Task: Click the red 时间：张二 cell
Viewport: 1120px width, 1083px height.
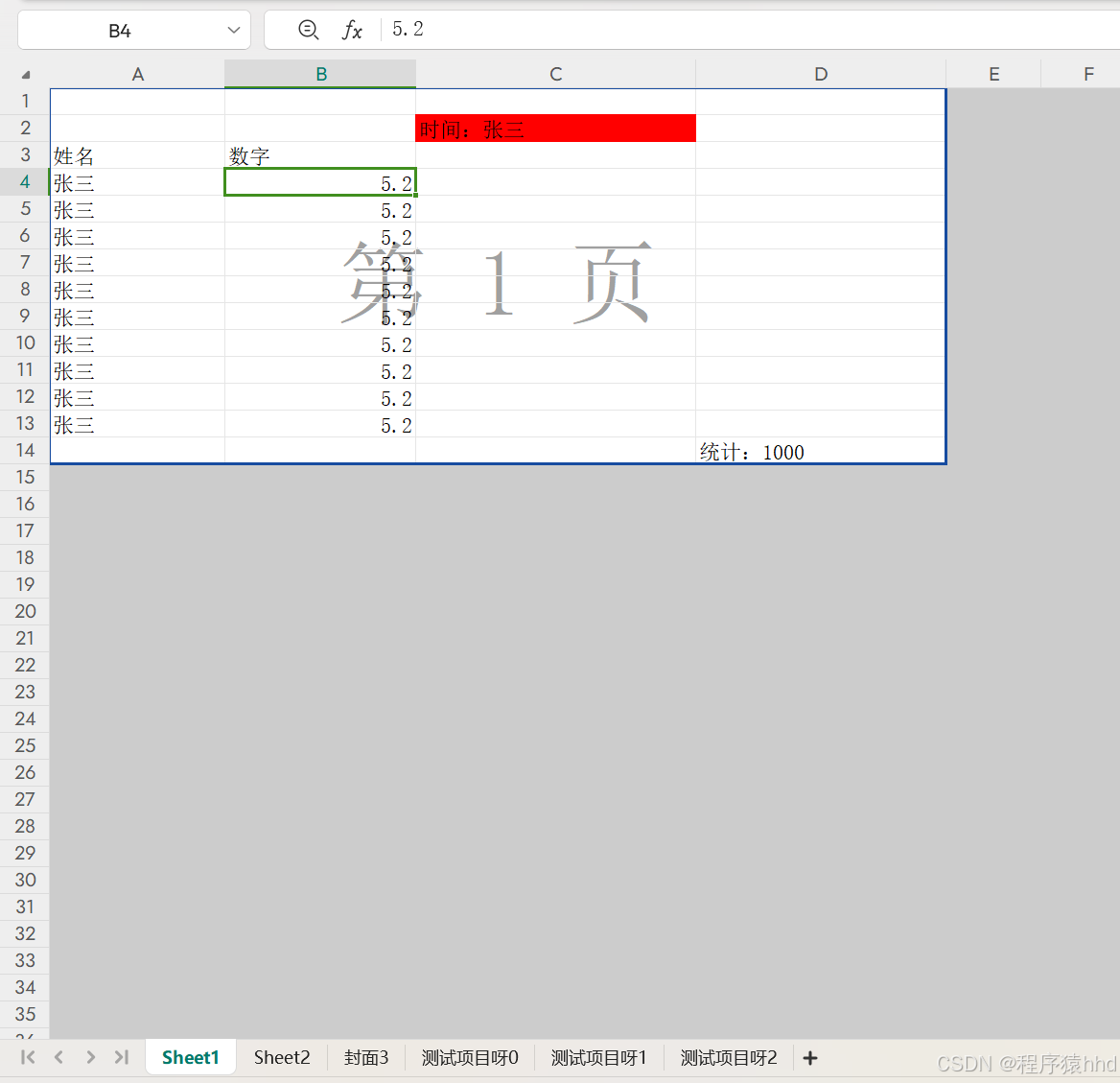Action: point(555,128)
